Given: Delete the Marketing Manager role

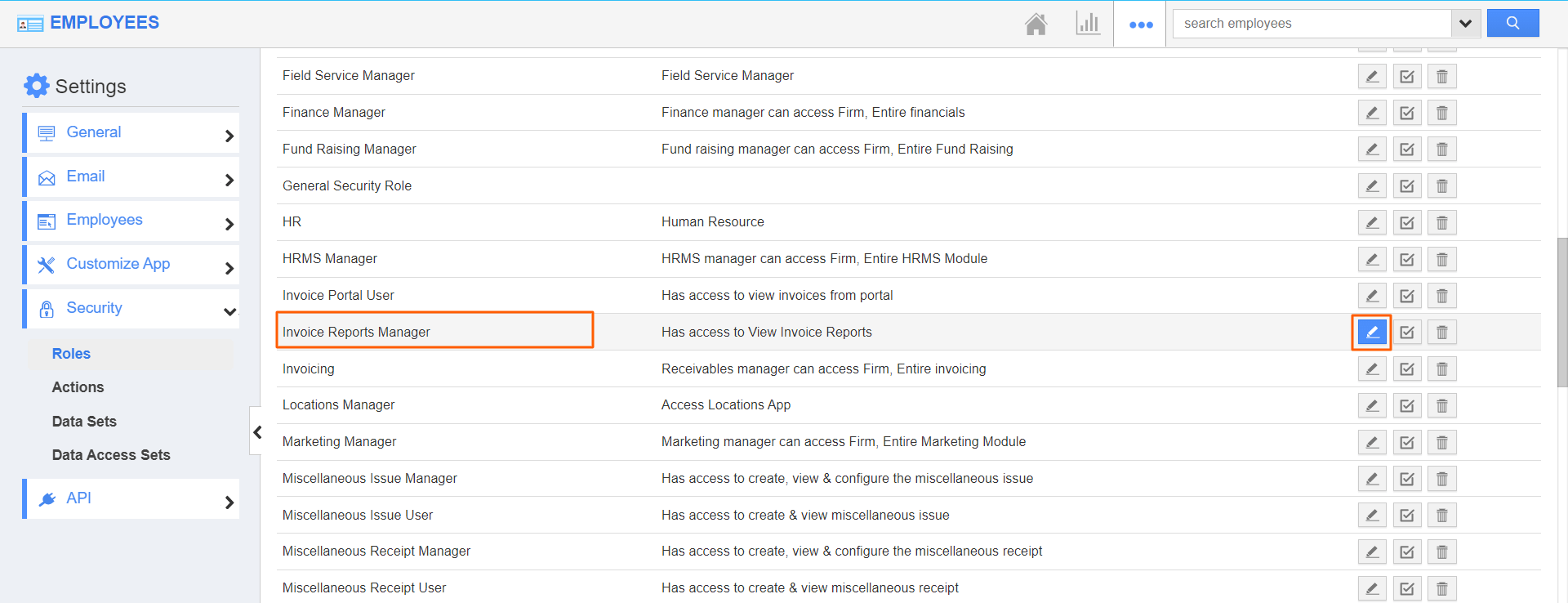Looking at the screenshot, I should click(x=1441, y=442).
